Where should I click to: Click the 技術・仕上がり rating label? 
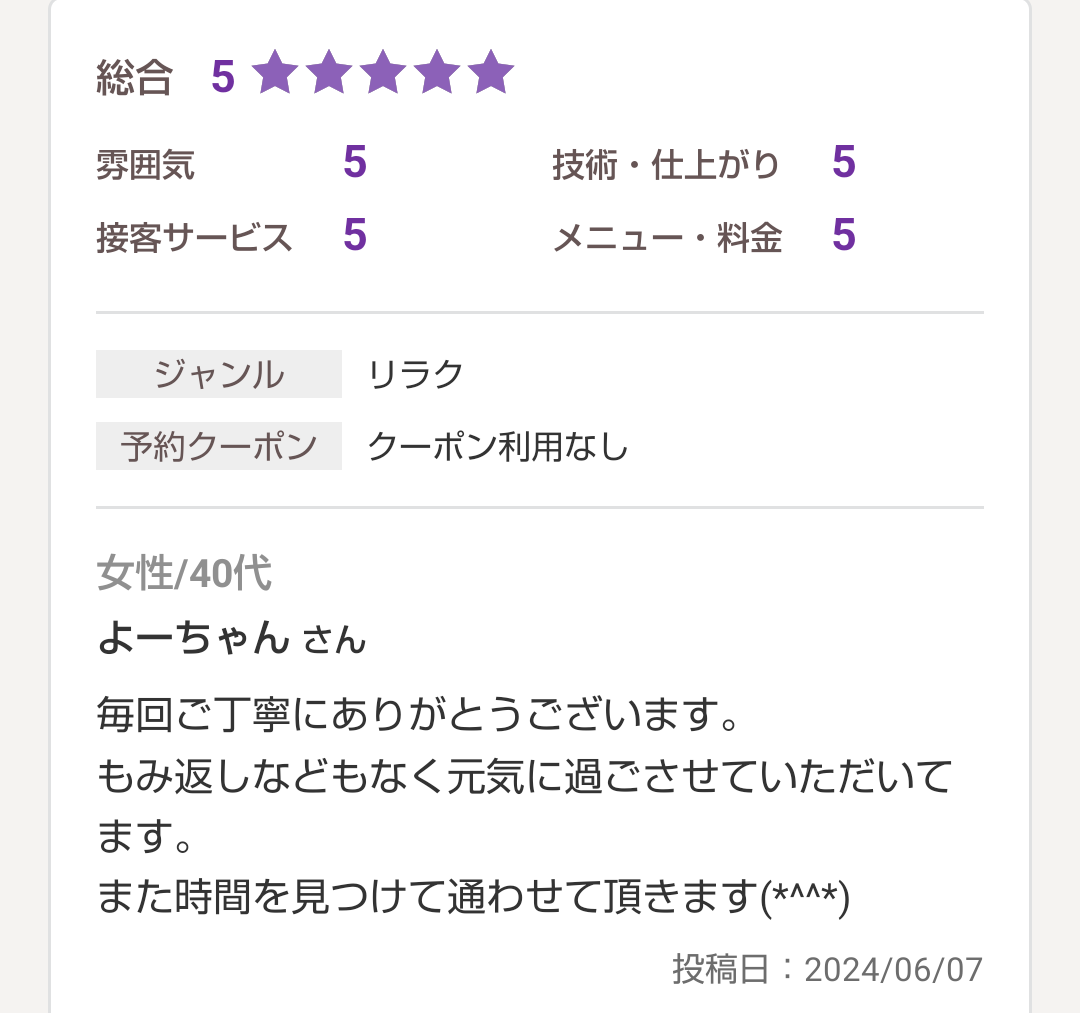point(665,165)
